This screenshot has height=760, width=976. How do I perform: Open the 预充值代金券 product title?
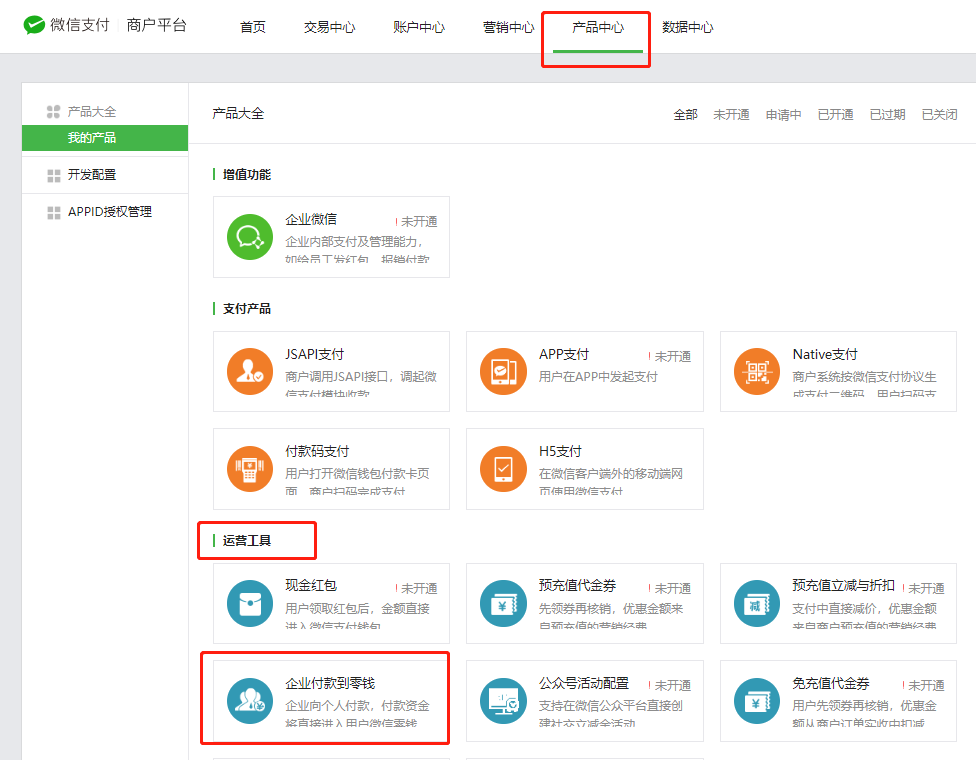pyautogui.click(x=577, y=585)
